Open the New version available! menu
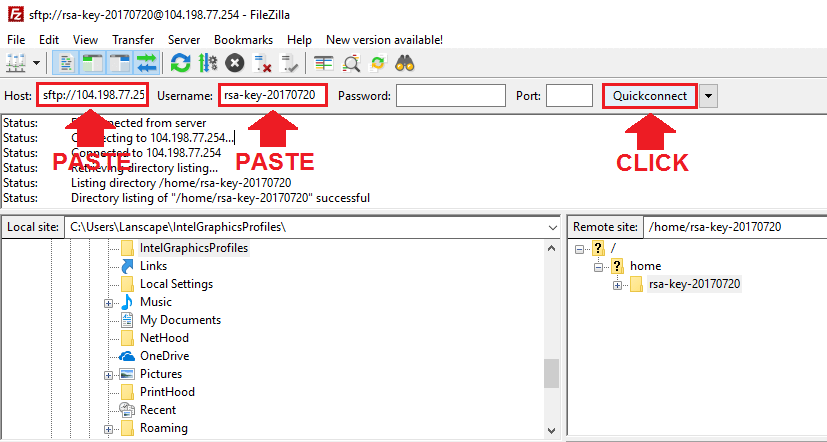 tap(384, 40)
